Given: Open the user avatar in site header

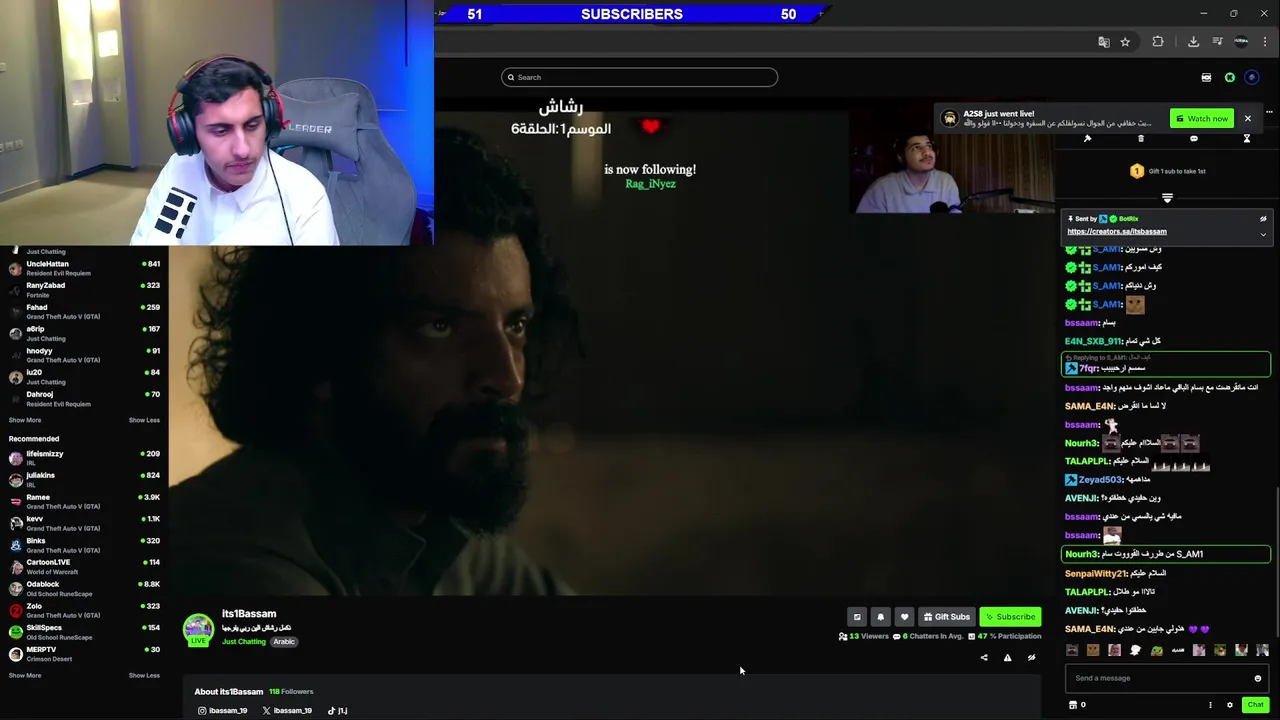Looking at the screenshot, I should pos(1252,77).
